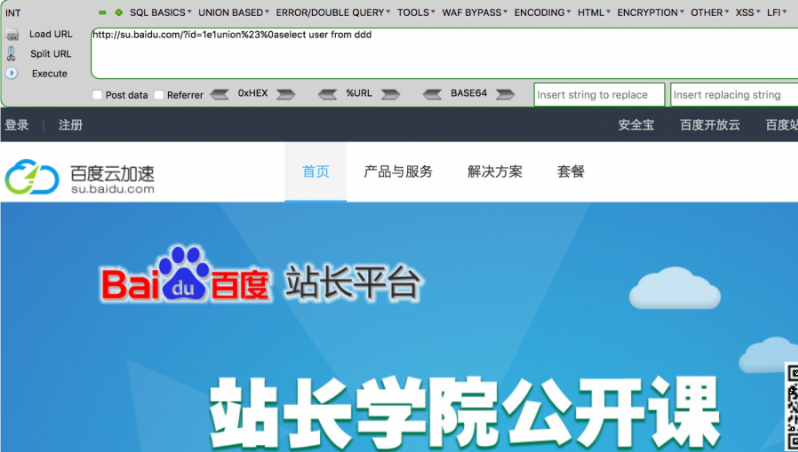
Task: Click the Execute play icon
Action: pyautogui.click(x=12, y=73)
